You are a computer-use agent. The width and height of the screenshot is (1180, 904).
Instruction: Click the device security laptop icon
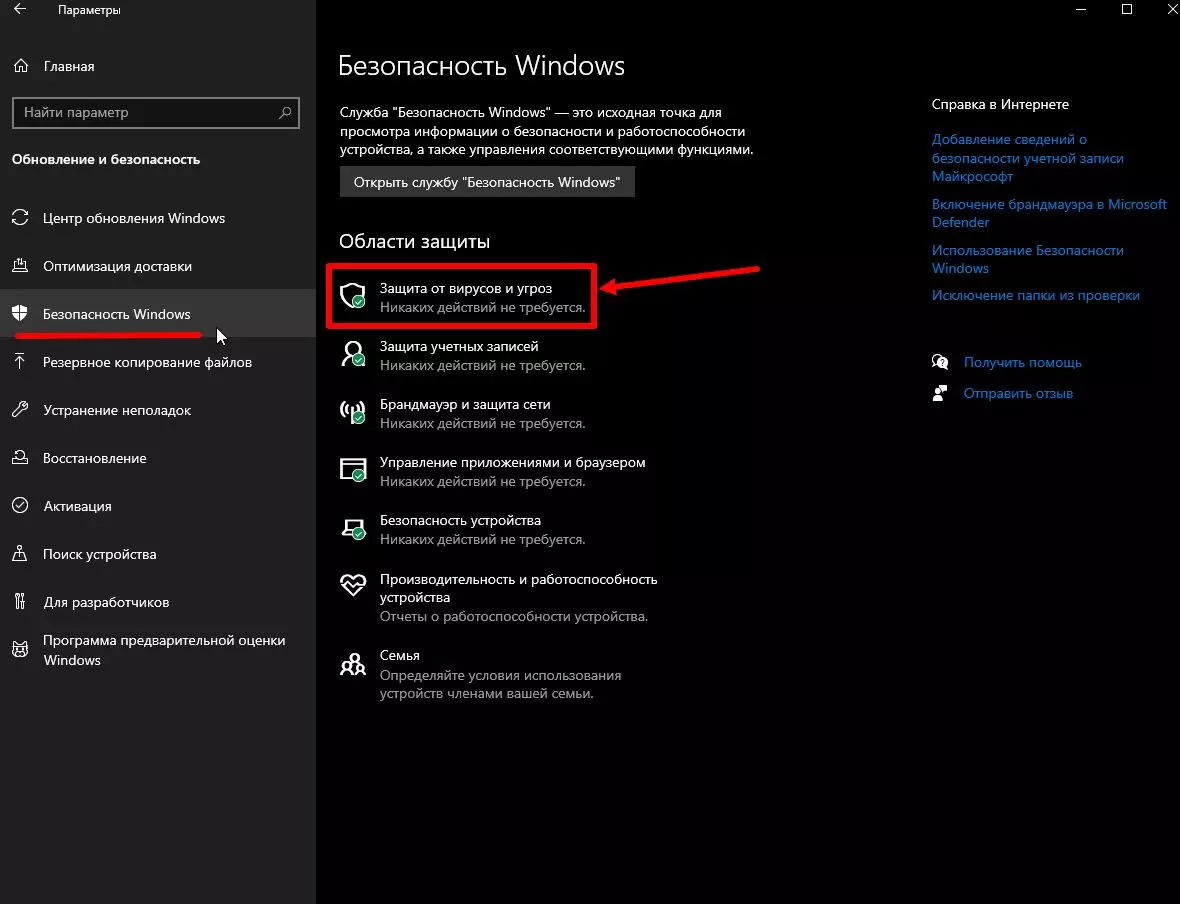pyautogui.click(x=353, y=529)
